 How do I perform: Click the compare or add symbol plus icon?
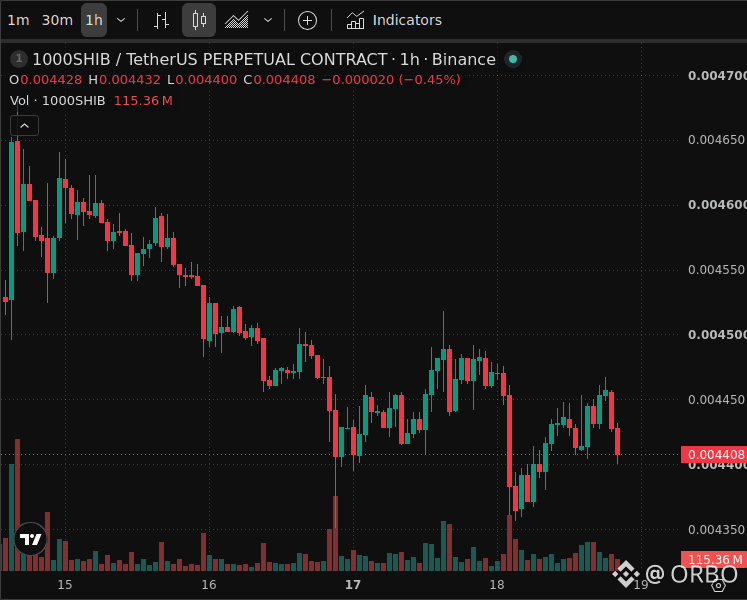tap(307, 20)
